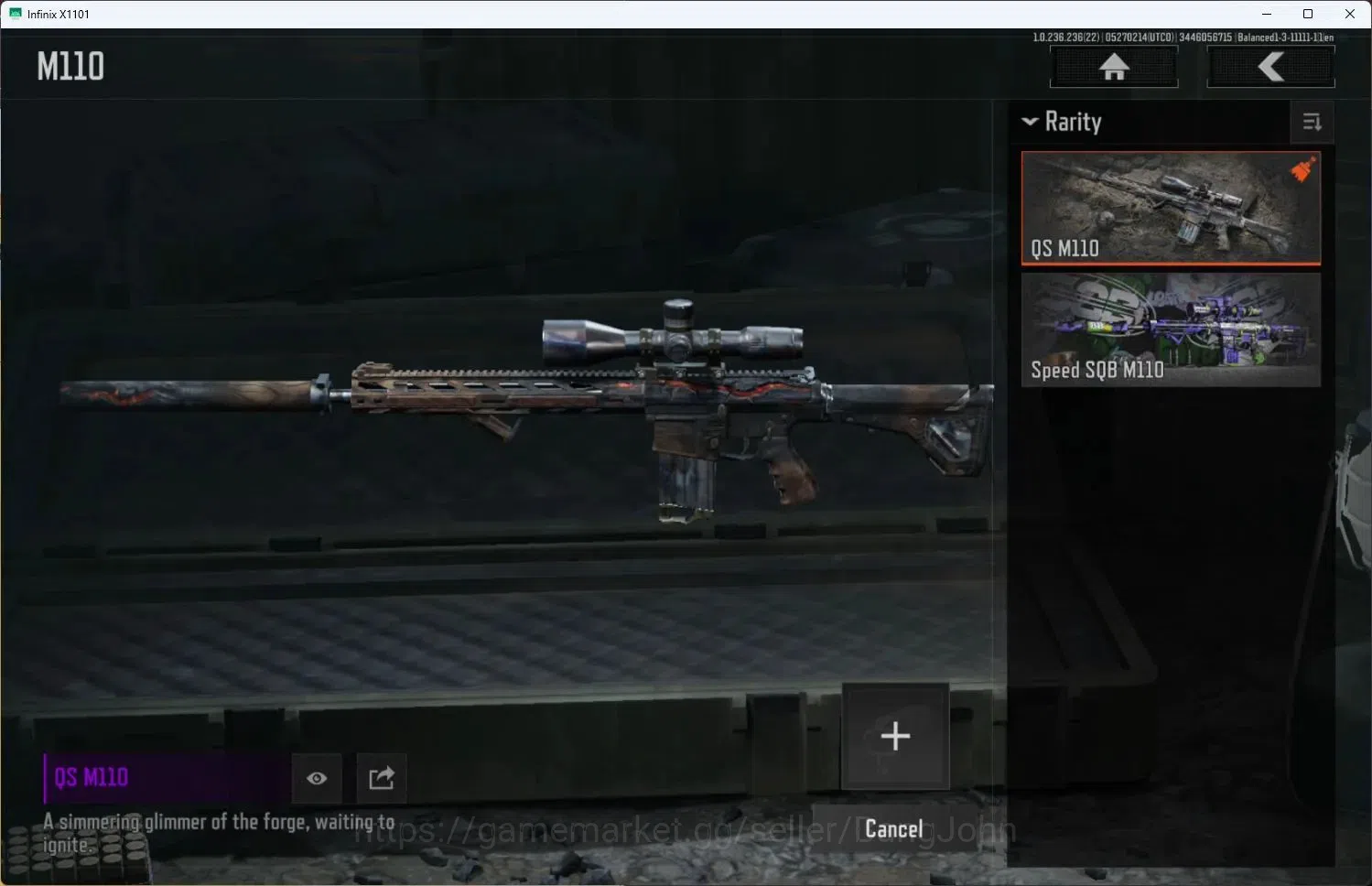Click the Cancel button
Screen dimensions: 1372x886
(894, 829)
